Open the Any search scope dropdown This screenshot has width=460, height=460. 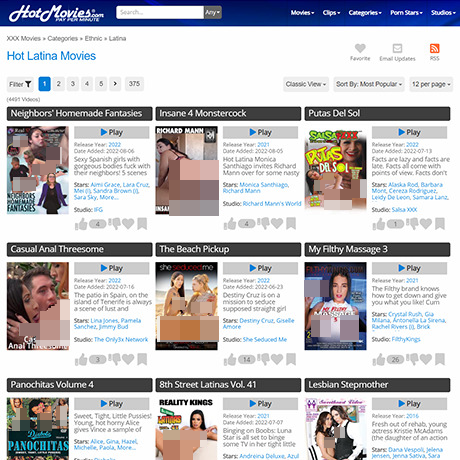coord(213,12)
